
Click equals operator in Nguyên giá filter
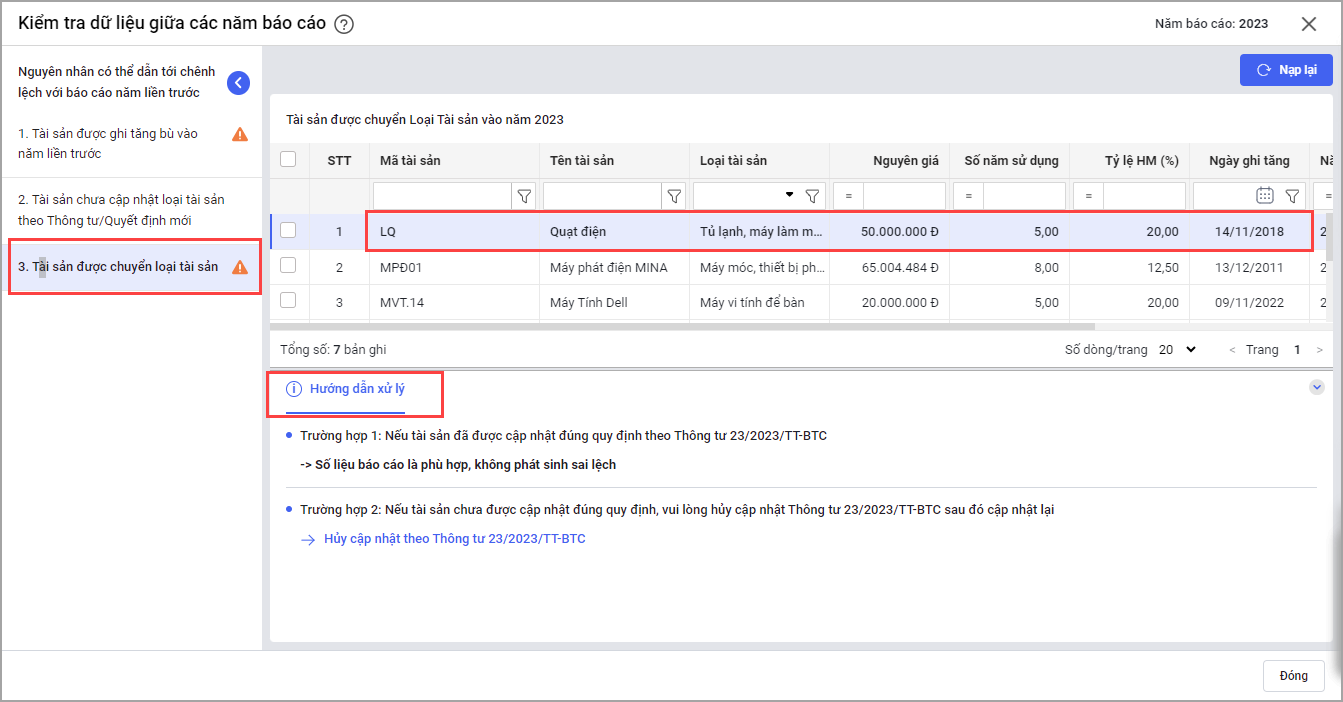click(x=848, y=196)
